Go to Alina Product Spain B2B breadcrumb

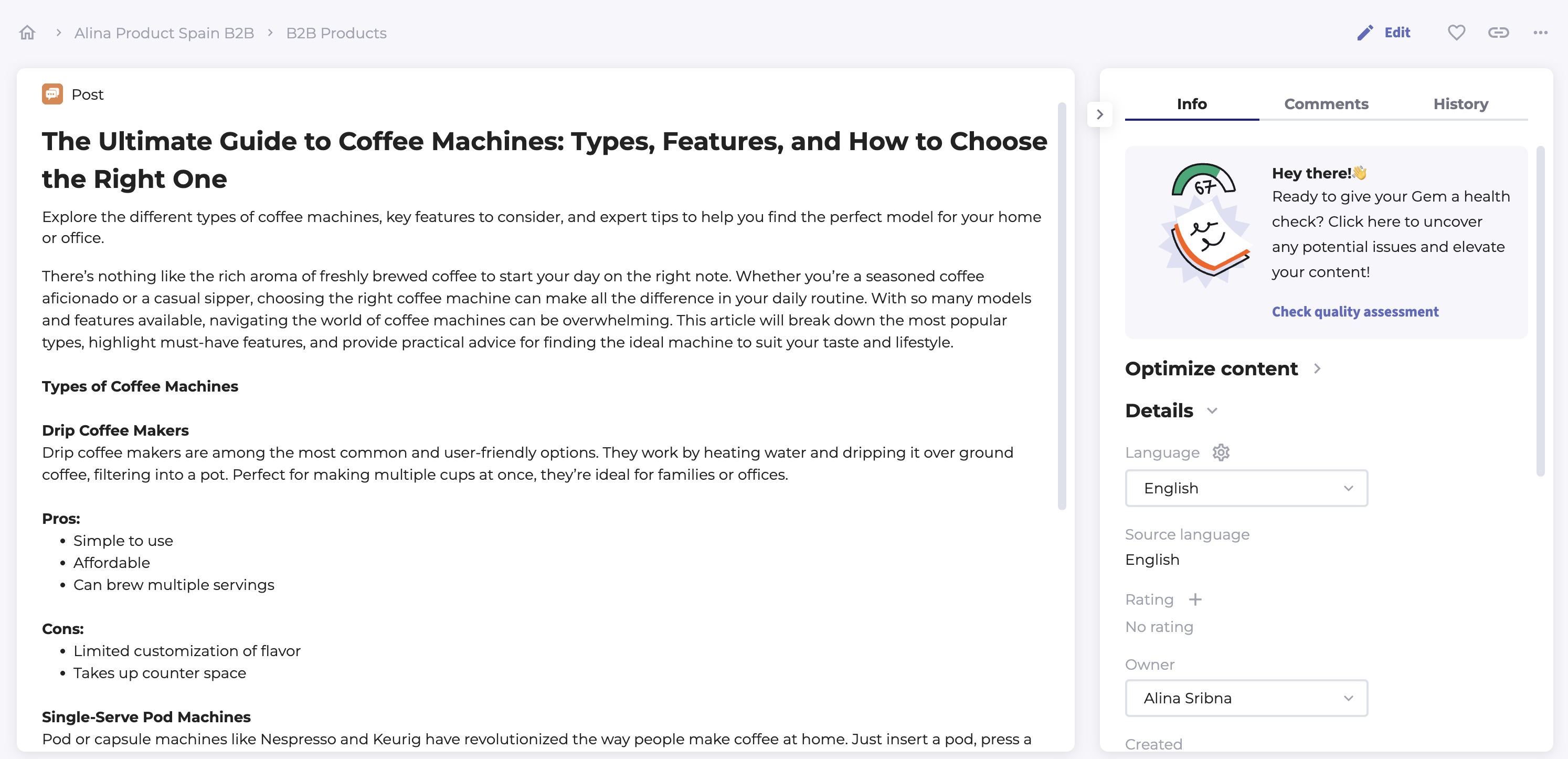click(164, 33)
